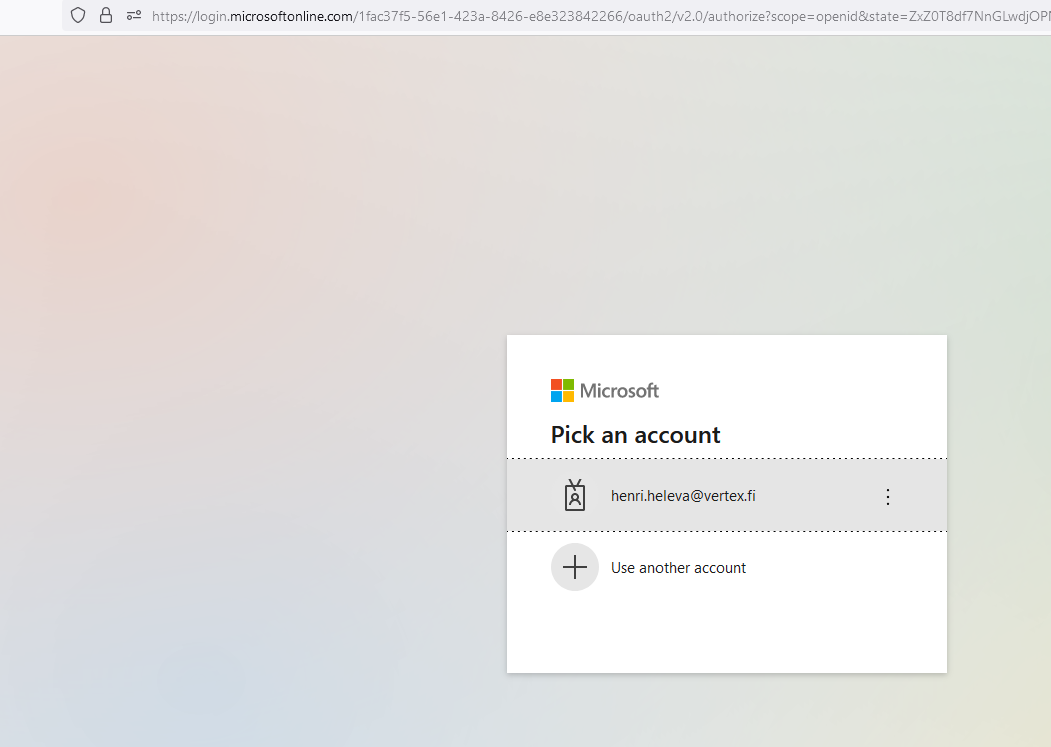Open site security padlock info
The width and height of the screenshot is (1051, 747).
pos(106,15)
